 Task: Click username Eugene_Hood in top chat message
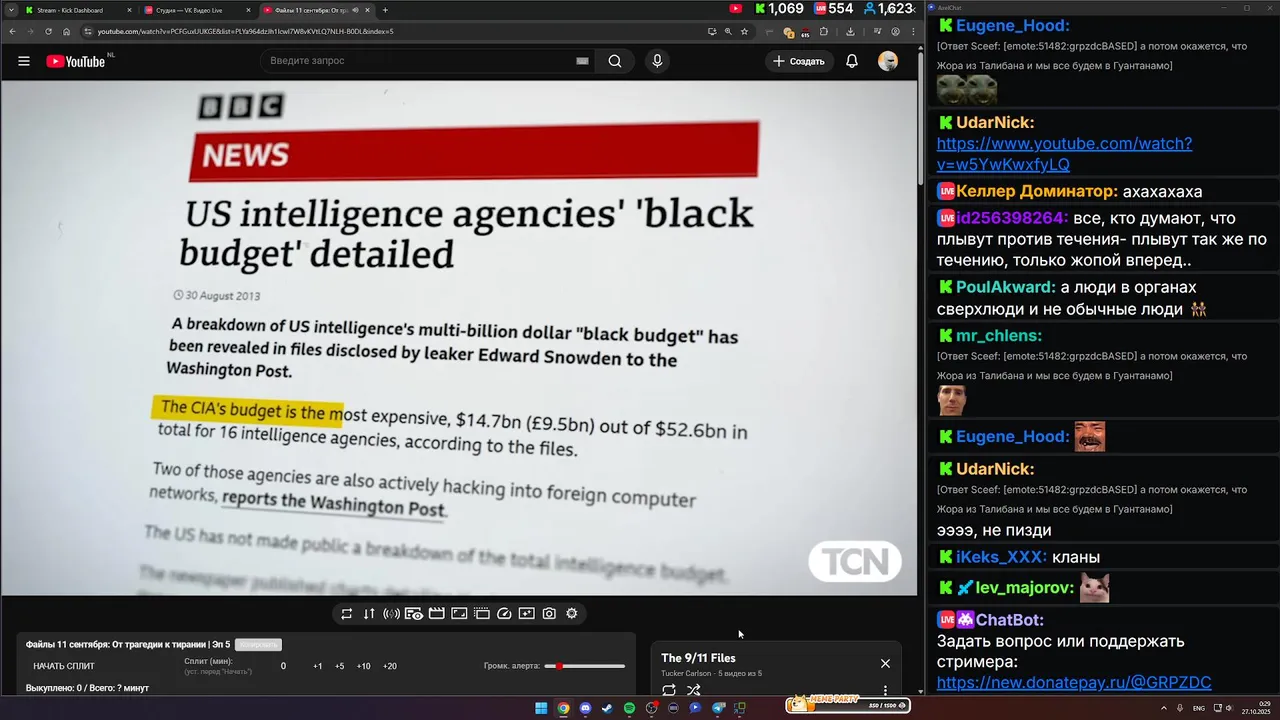(1012, 26)
